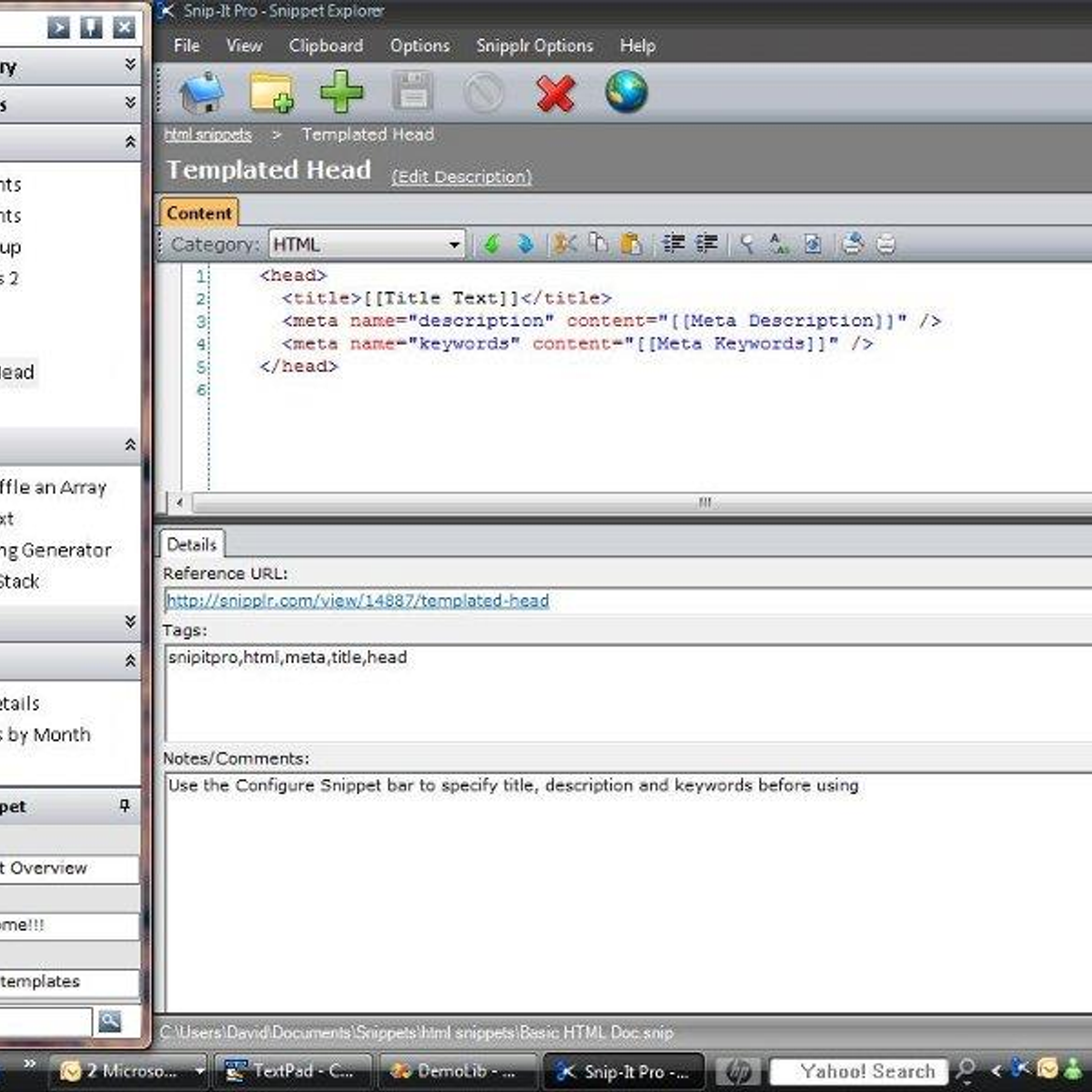The image size is (1092, 1092).
Task: Click the green undo arrow icon
Action: tap(492, 244)
